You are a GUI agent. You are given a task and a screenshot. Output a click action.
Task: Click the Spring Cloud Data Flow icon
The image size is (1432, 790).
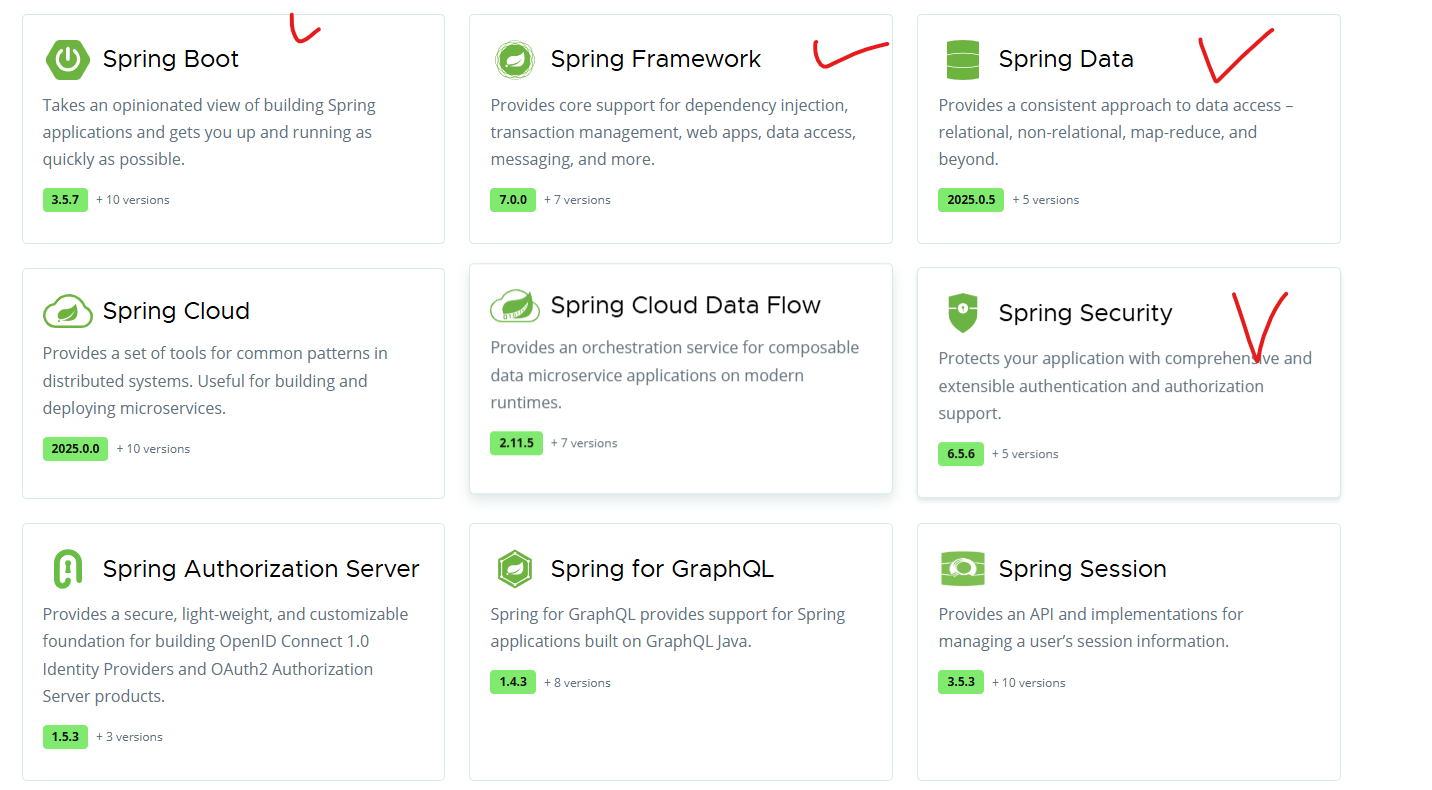pyautogui.click(x=515, y=305)
